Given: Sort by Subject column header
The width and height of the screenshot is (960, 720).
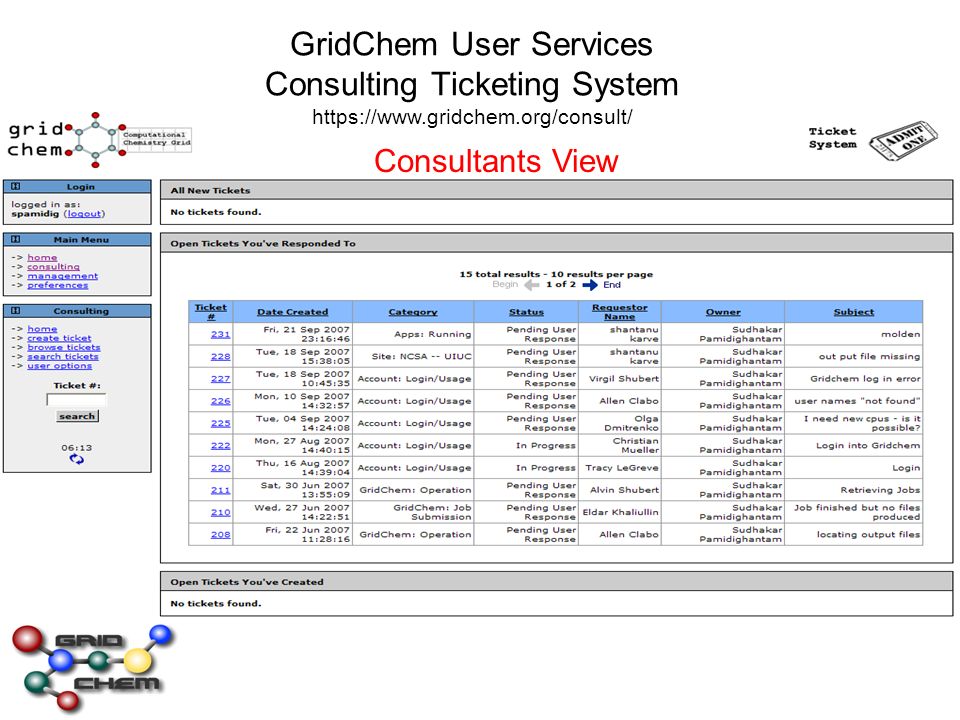Looking at the screenshot, I should 854,312.
